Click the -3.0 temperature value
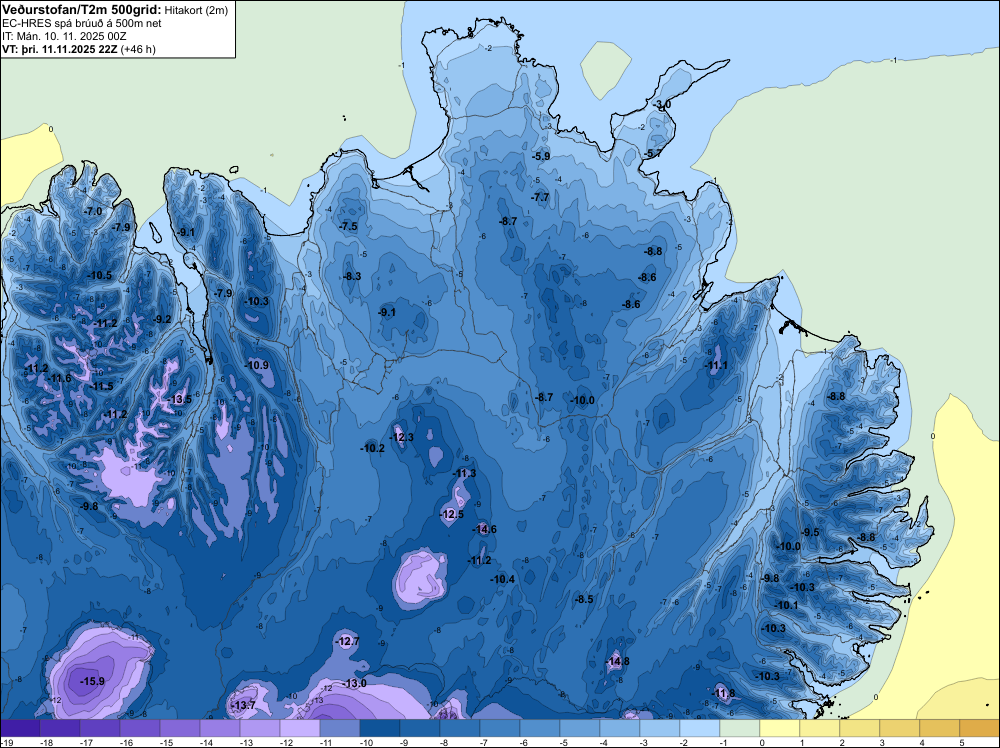 pos(661,105)
